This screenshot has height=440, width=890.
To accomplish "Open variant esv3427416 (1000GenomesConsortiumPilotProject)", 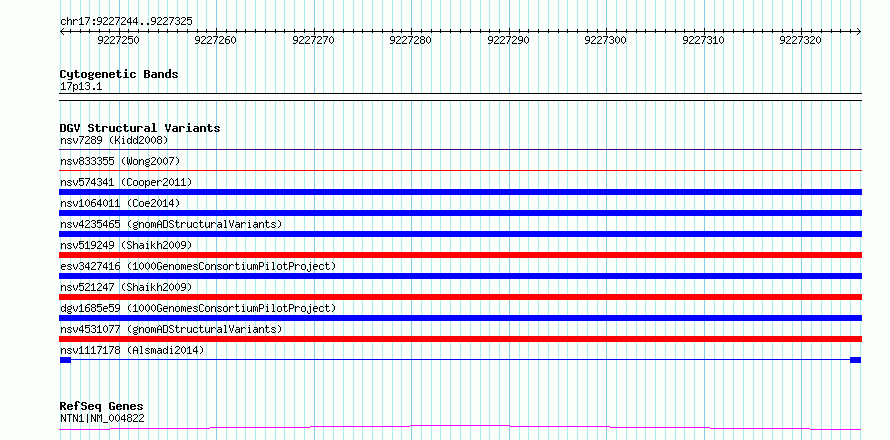I will tap(198, 266).
